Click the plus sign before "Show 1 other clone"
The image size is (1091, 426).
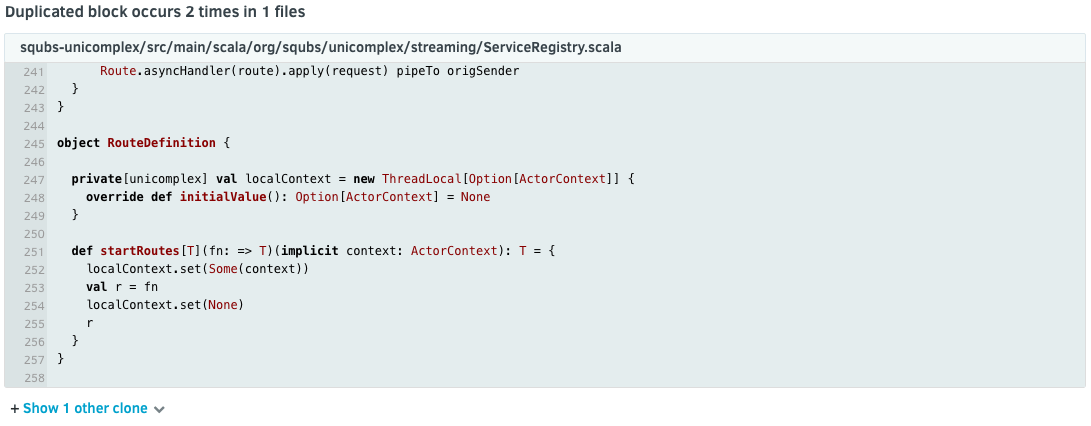[14, 408]
